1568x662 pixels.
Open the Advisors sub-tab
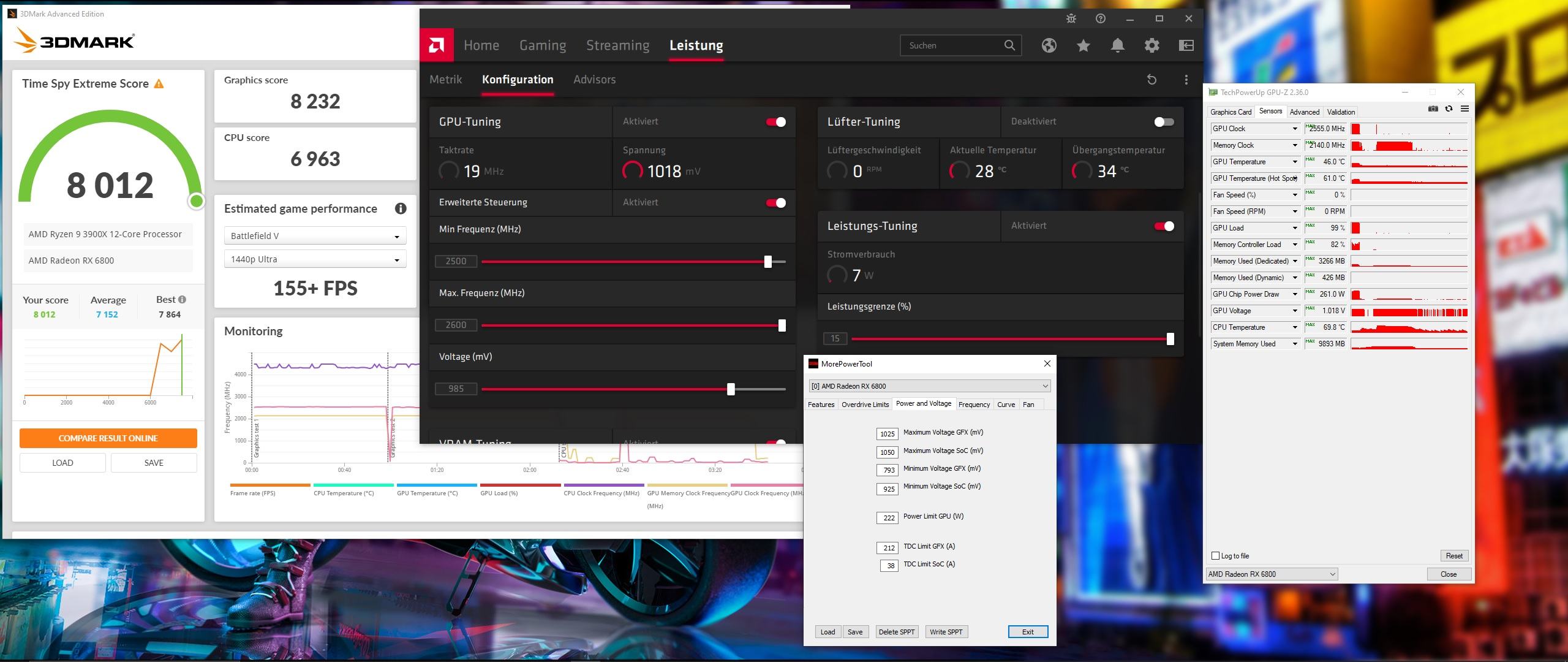(x=594, y=80)
